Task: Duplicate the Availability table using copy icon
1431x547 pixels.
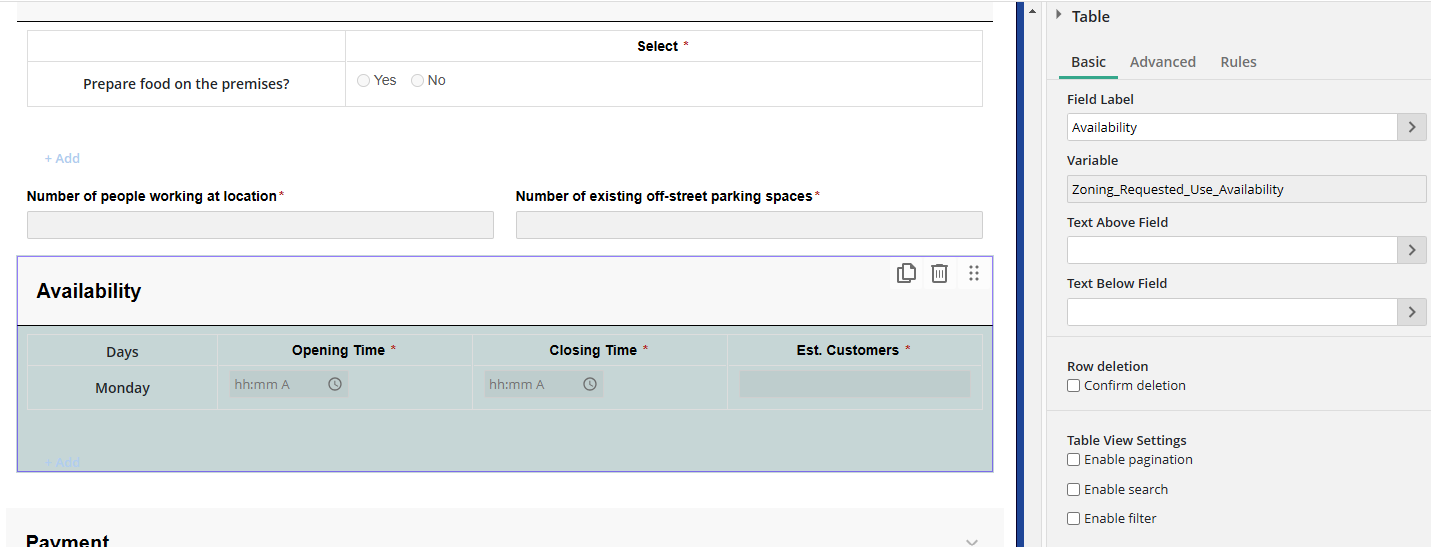Action: [906, 273]
